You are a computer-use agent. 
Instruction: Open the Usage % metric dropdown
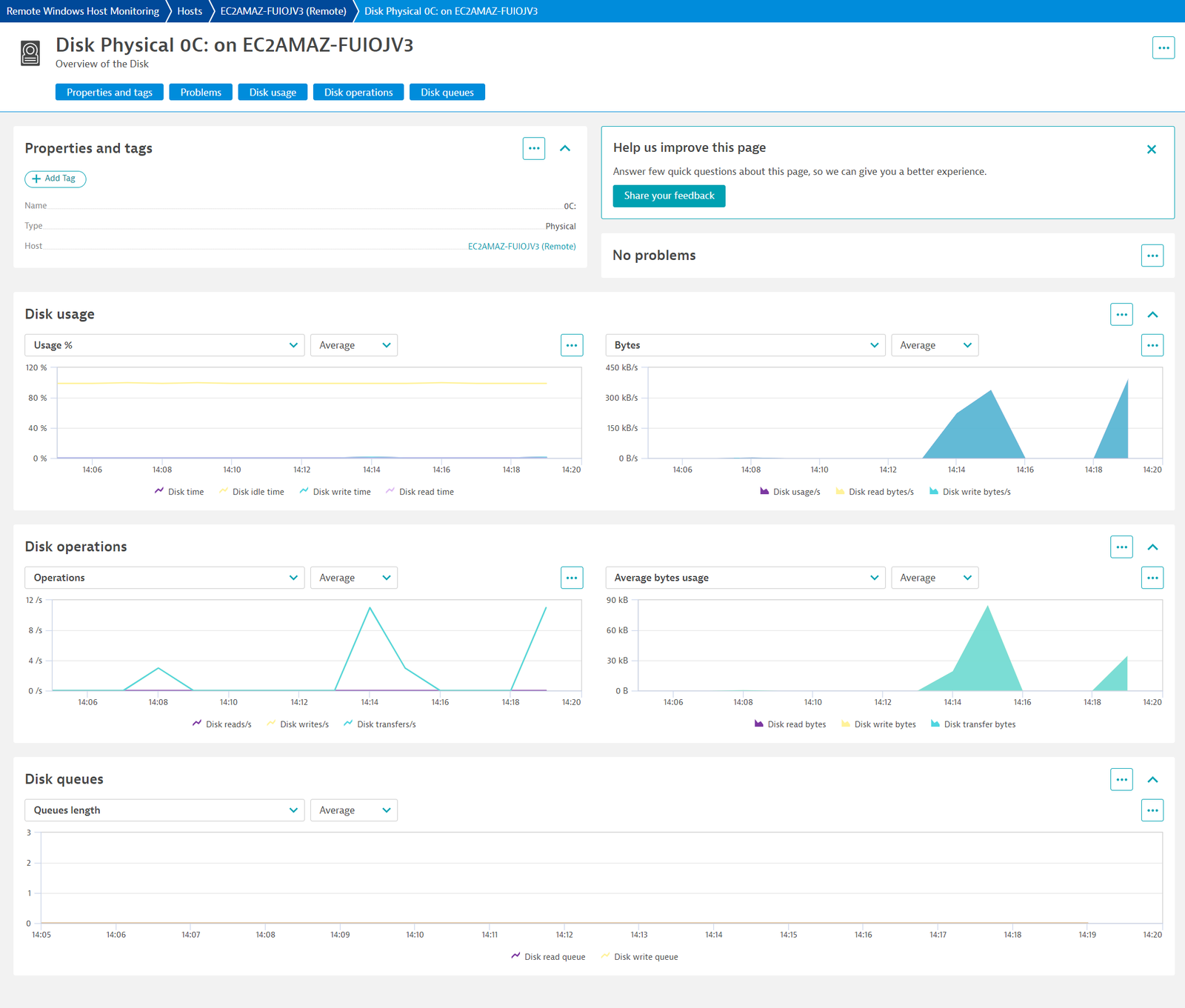164,345
